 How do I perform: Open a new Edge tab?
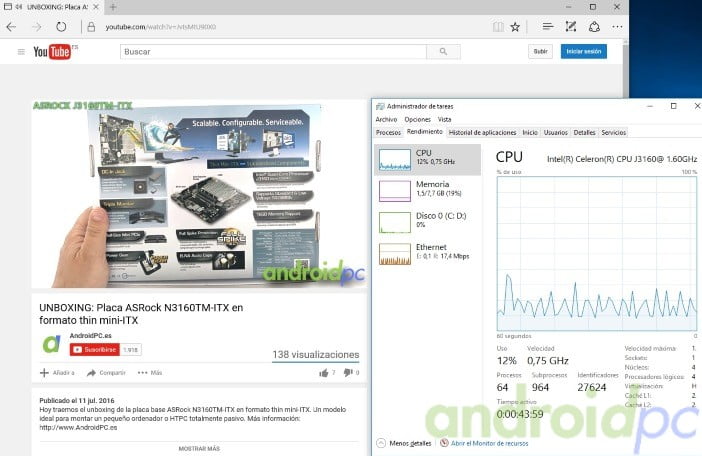click(x=113, y=7)
